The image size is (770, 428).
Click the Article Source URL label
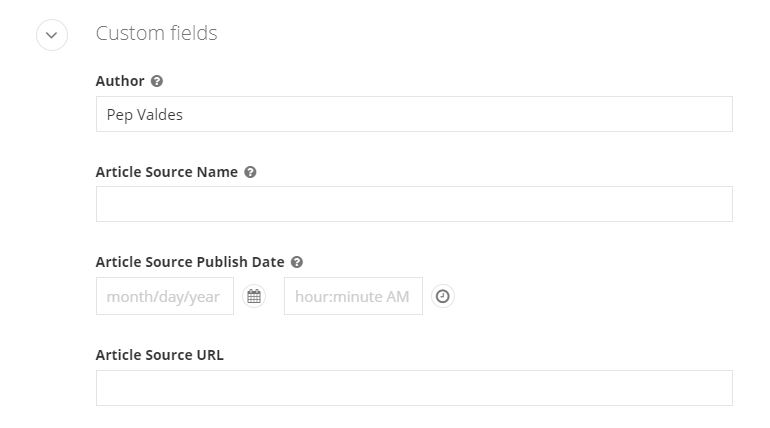point(159,355)
